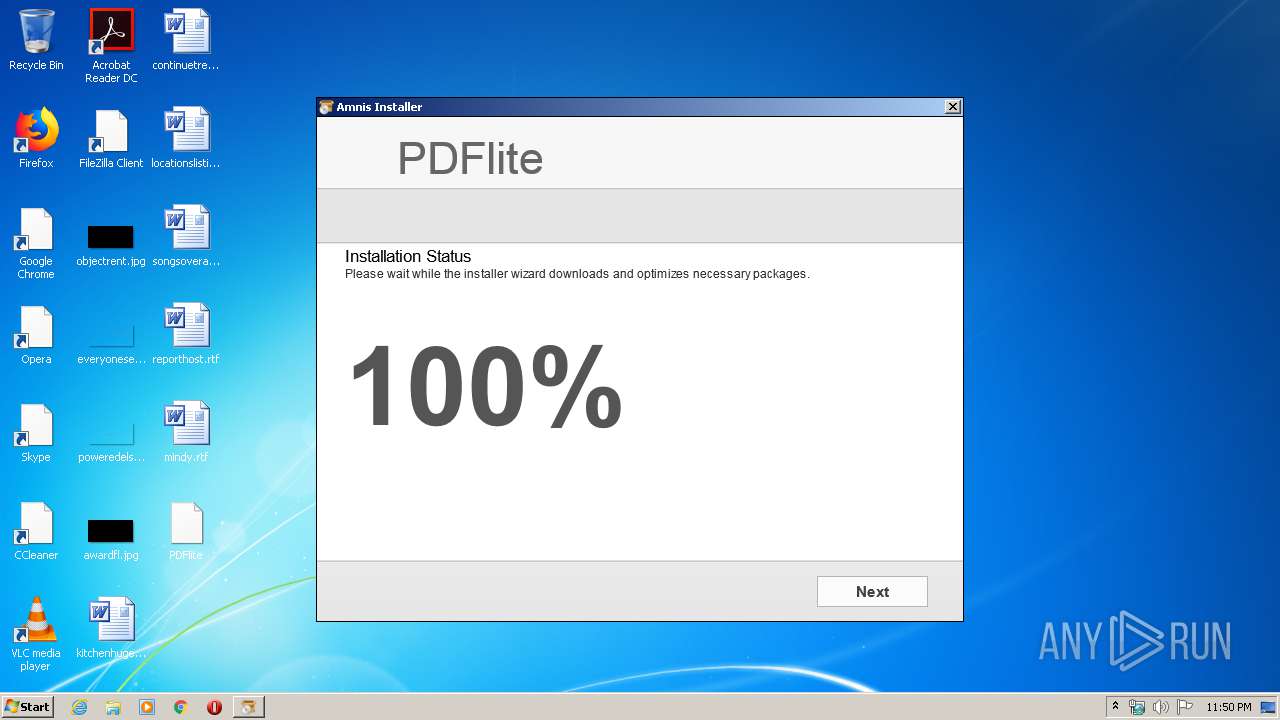
Task: Open Windows Explorer folder in taskbar
Action: click(x=113, y=707)
